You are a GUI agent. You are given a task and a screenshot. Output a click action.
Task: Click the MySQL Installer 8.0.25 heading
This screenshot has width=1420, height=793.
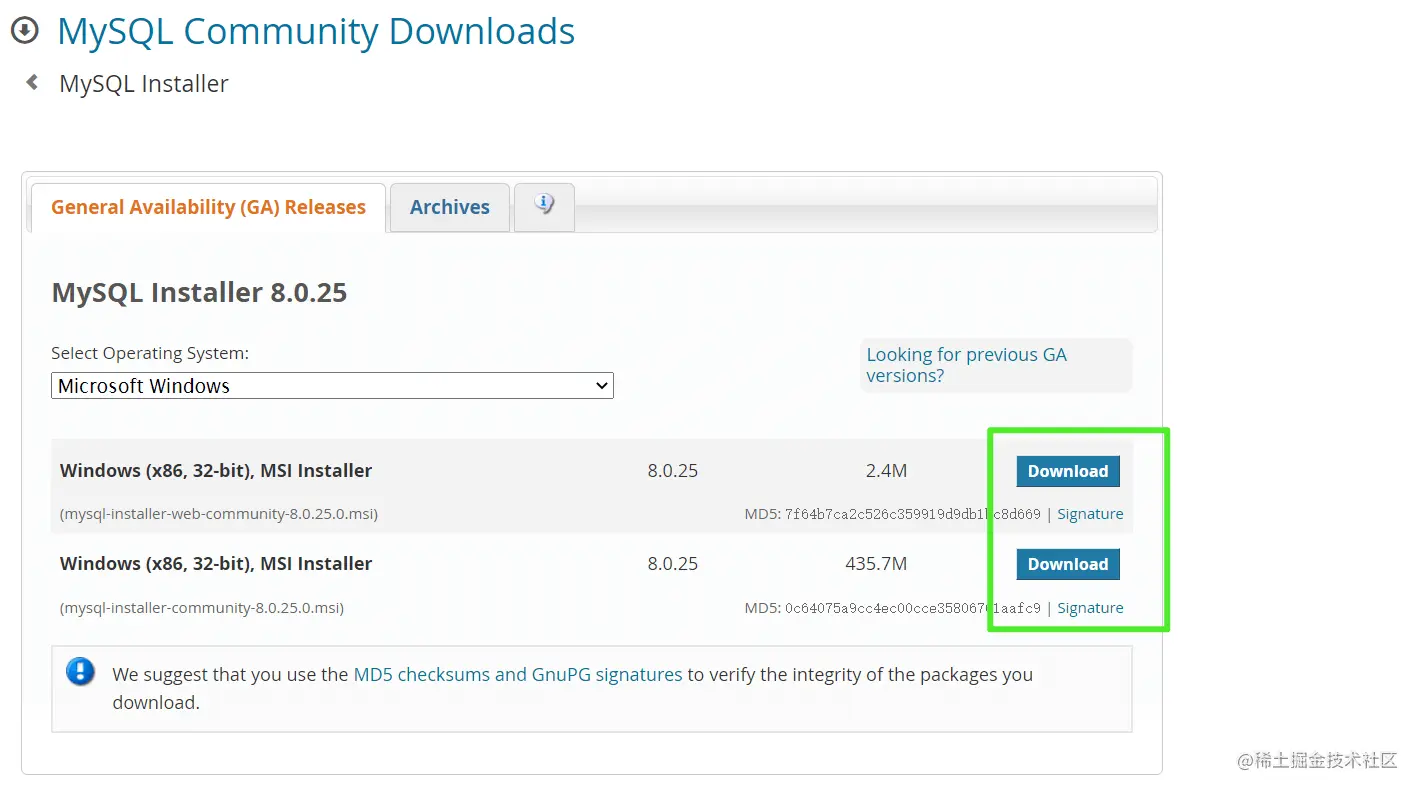pos(199,292)
